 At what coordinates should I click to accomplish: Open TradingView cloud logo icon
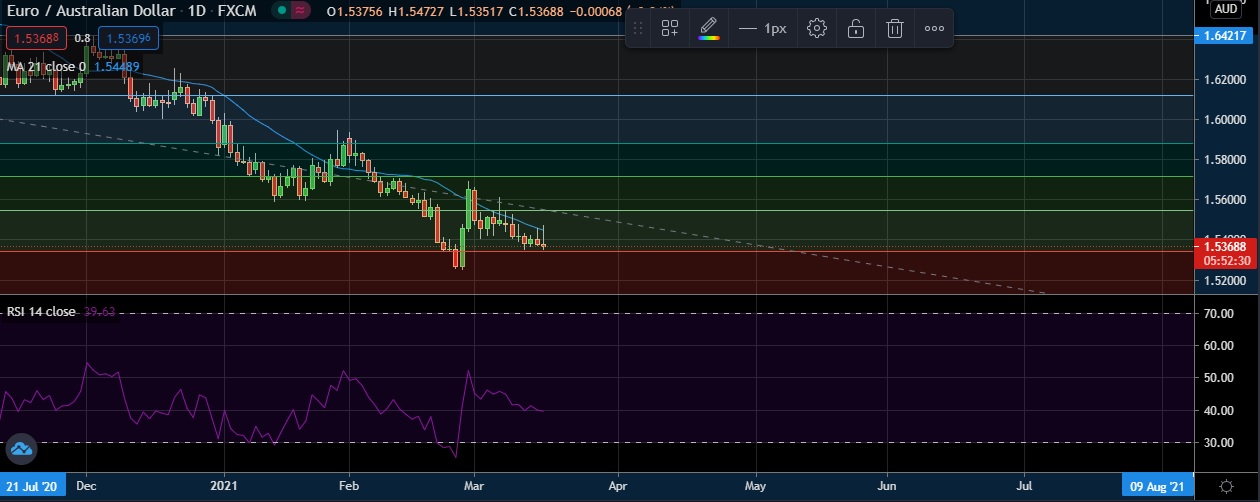21,451
